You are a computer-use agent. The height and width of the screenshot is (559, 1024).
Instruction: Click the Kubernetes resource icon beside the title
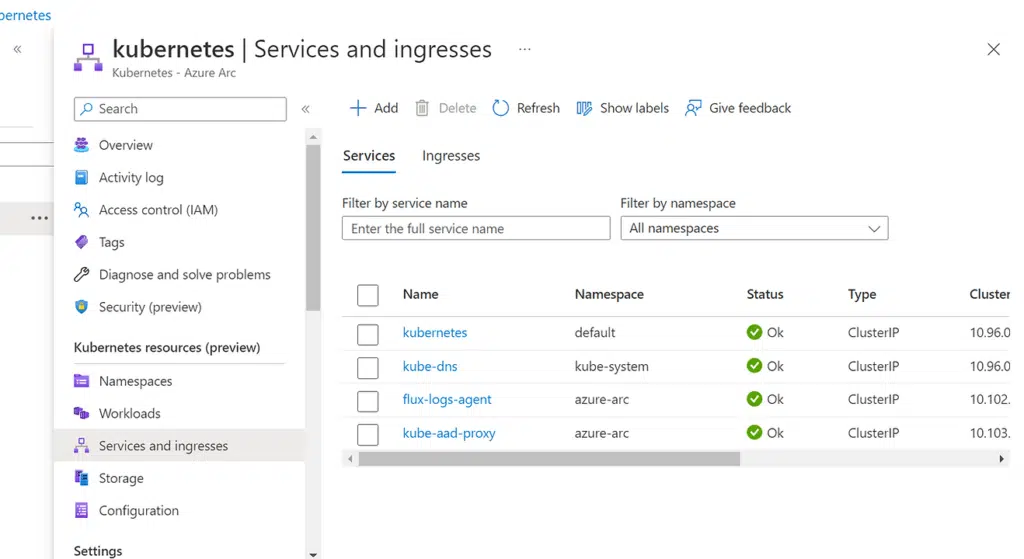pyautogui.click(x=88, y=57)
